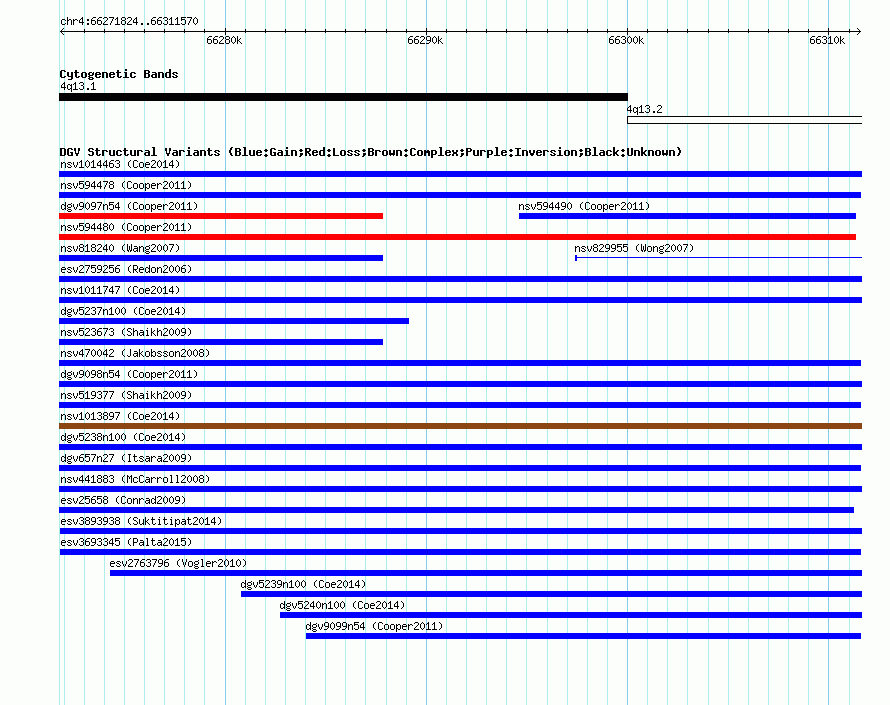The image size is (890, 705).
Task: Click the dgv5238n100 (Coe2014) label
Action: [x=123, y=438]
